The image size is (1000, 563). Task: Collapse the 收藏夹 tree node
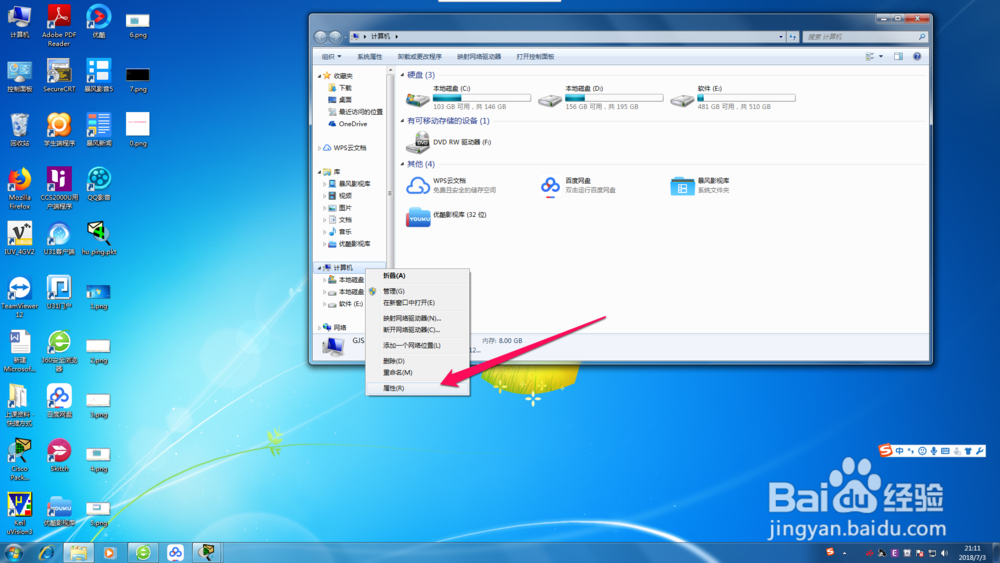point(320,76)
